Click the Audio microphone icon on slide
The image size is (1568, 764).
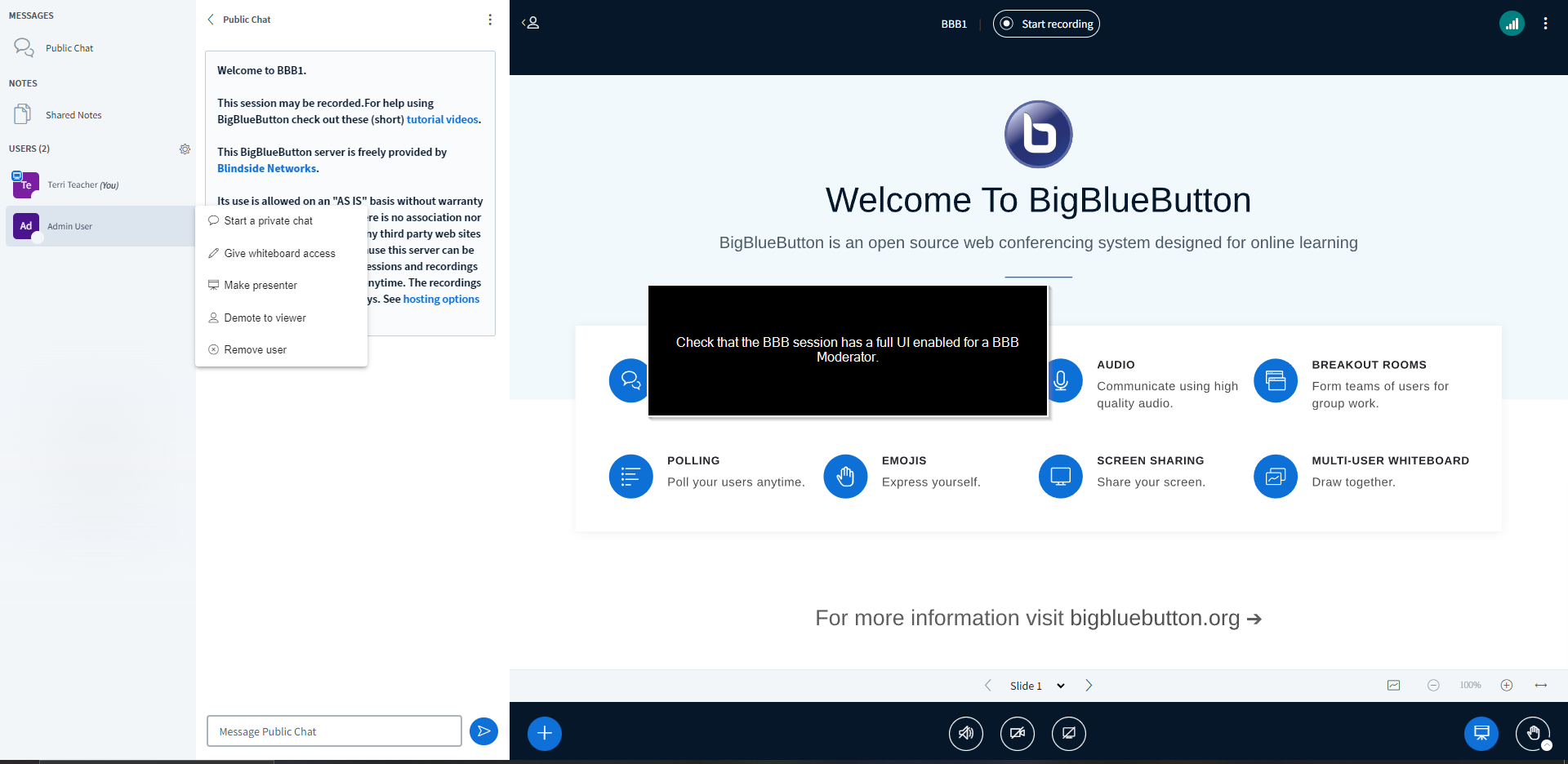(x=1061, y=380)
